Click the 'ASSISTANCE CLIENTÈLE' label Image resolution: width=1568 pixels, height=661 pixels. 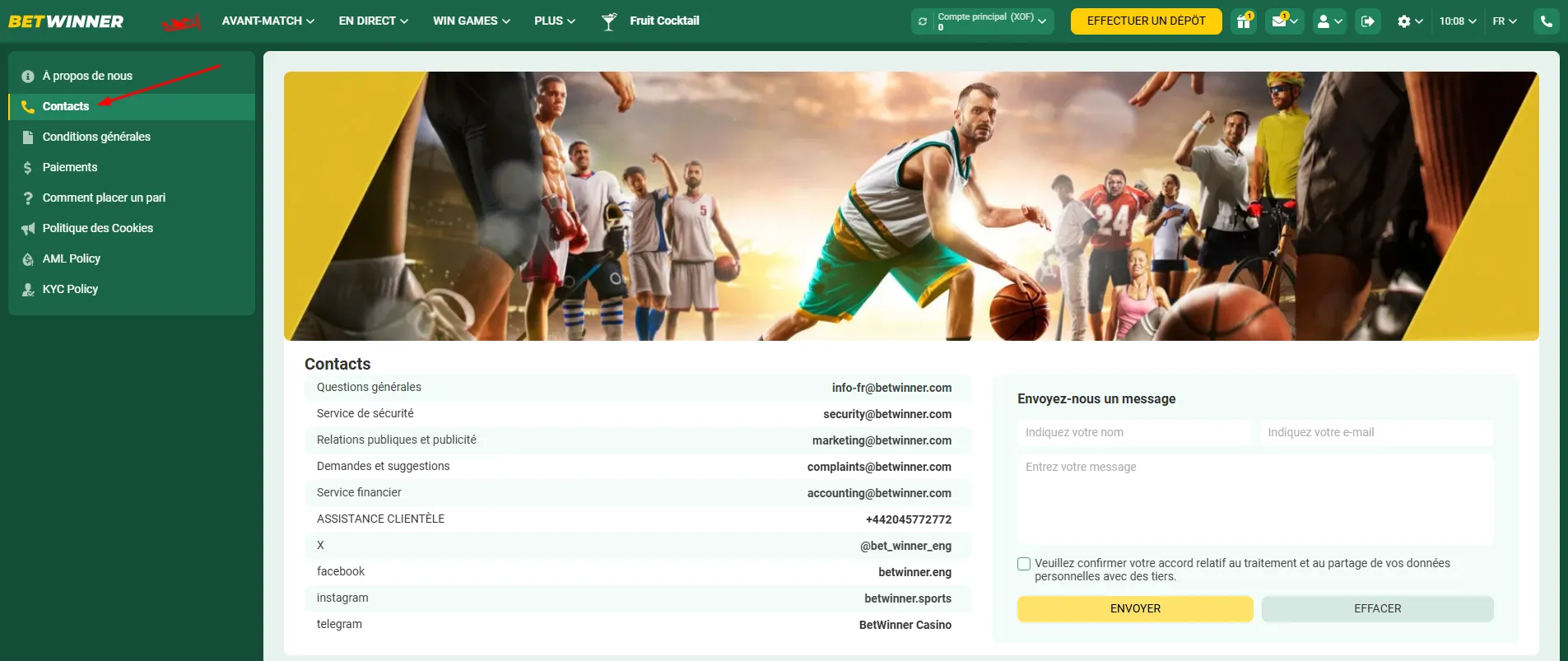coord(380,519)
